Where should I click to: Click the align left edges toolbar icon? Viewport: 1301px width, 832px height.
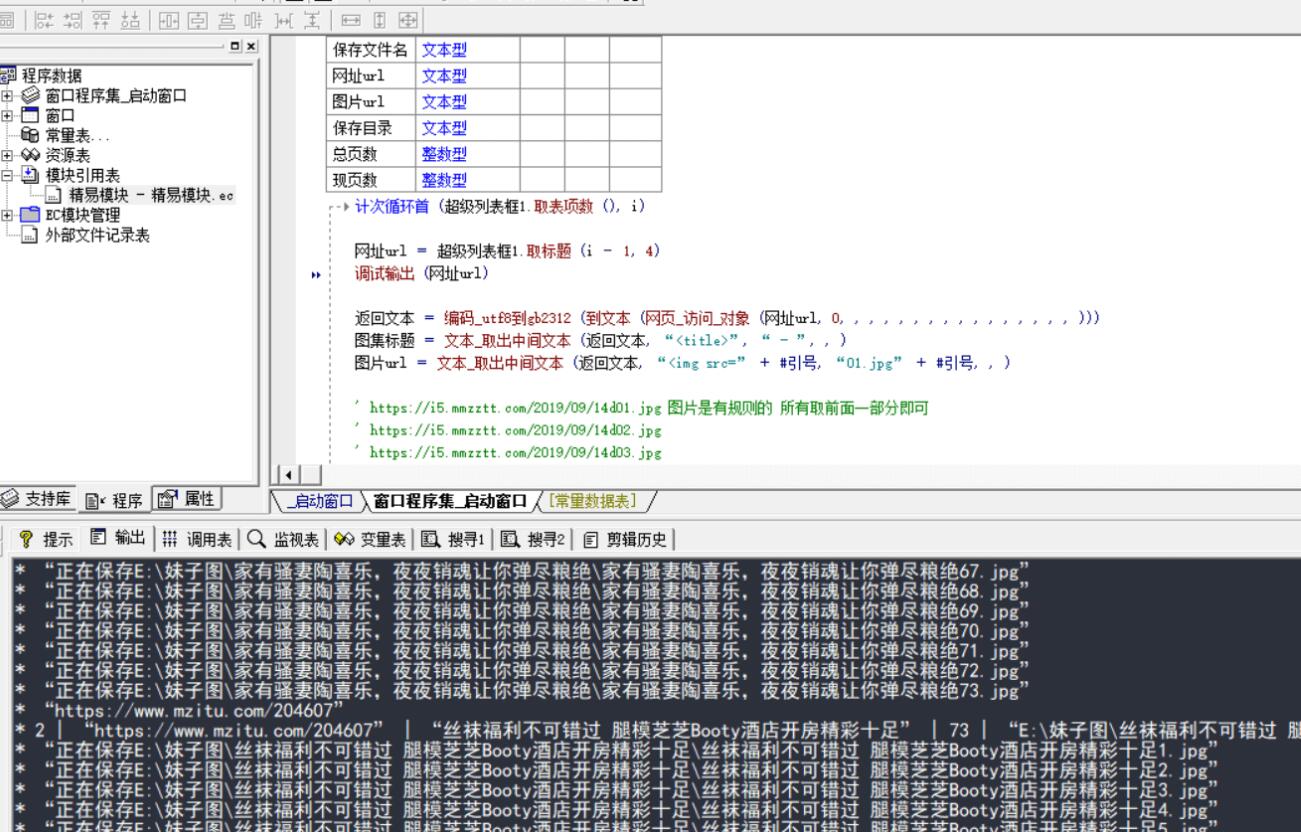[45, 20]
